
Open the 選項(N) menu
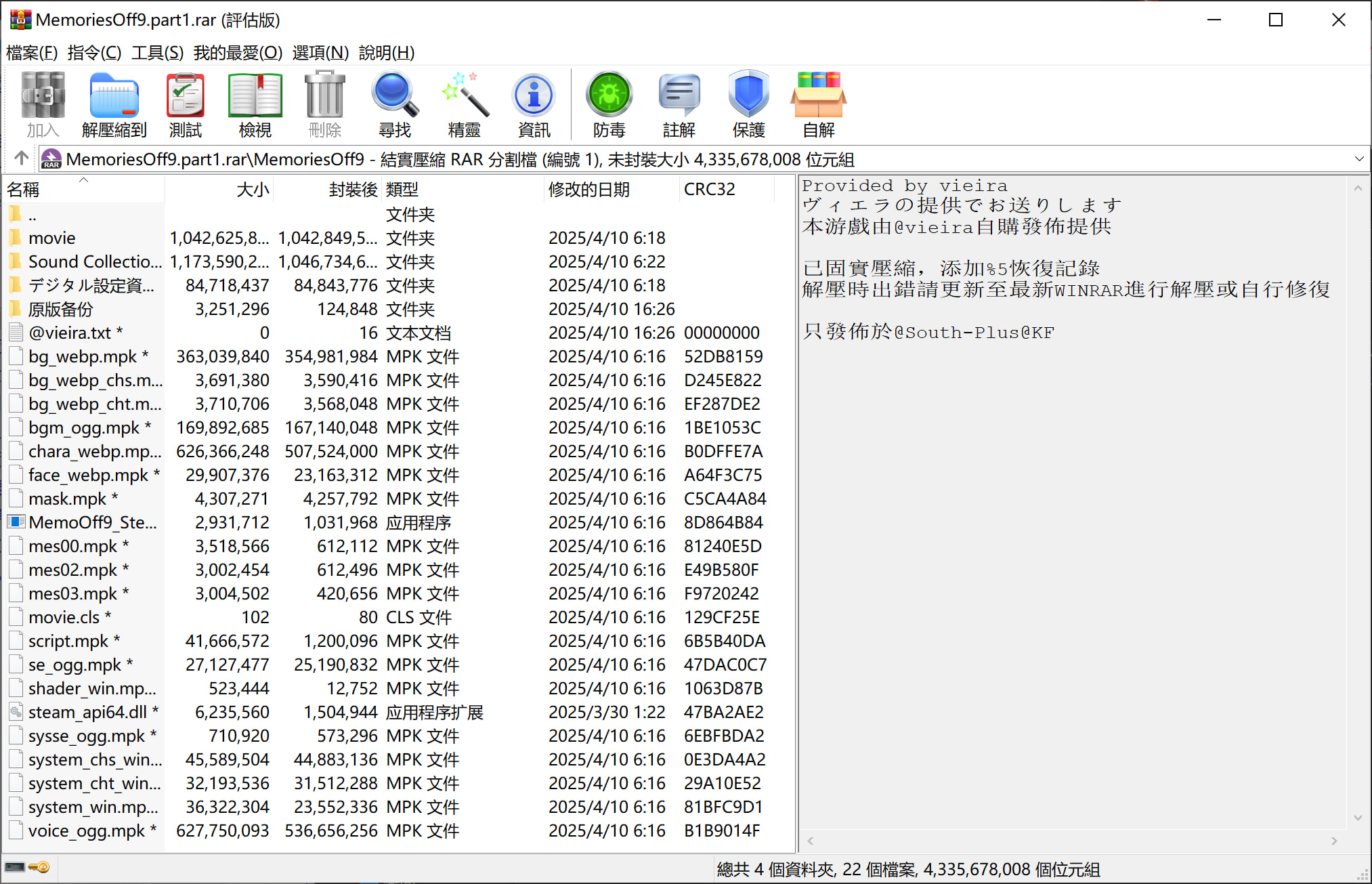point(320,52)
